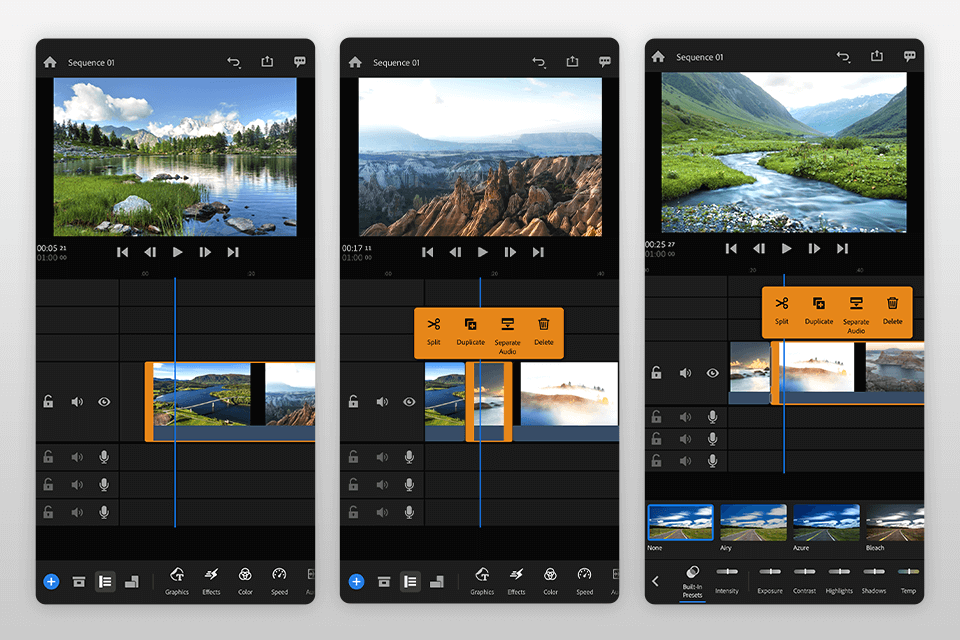Open the Effects tool on the left phone

[211, 581]
